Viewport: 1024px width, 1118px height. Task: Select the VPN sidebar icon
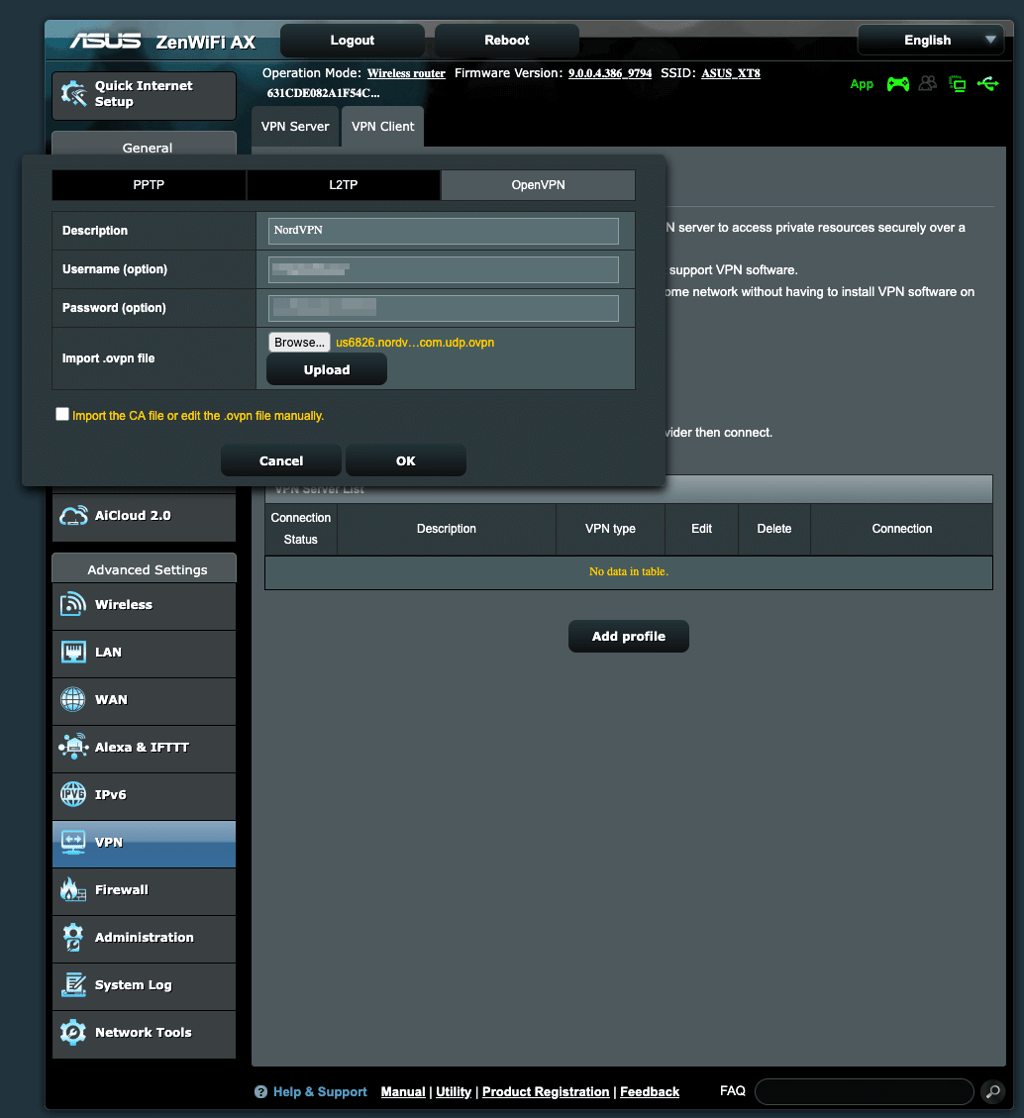point(73,842)
